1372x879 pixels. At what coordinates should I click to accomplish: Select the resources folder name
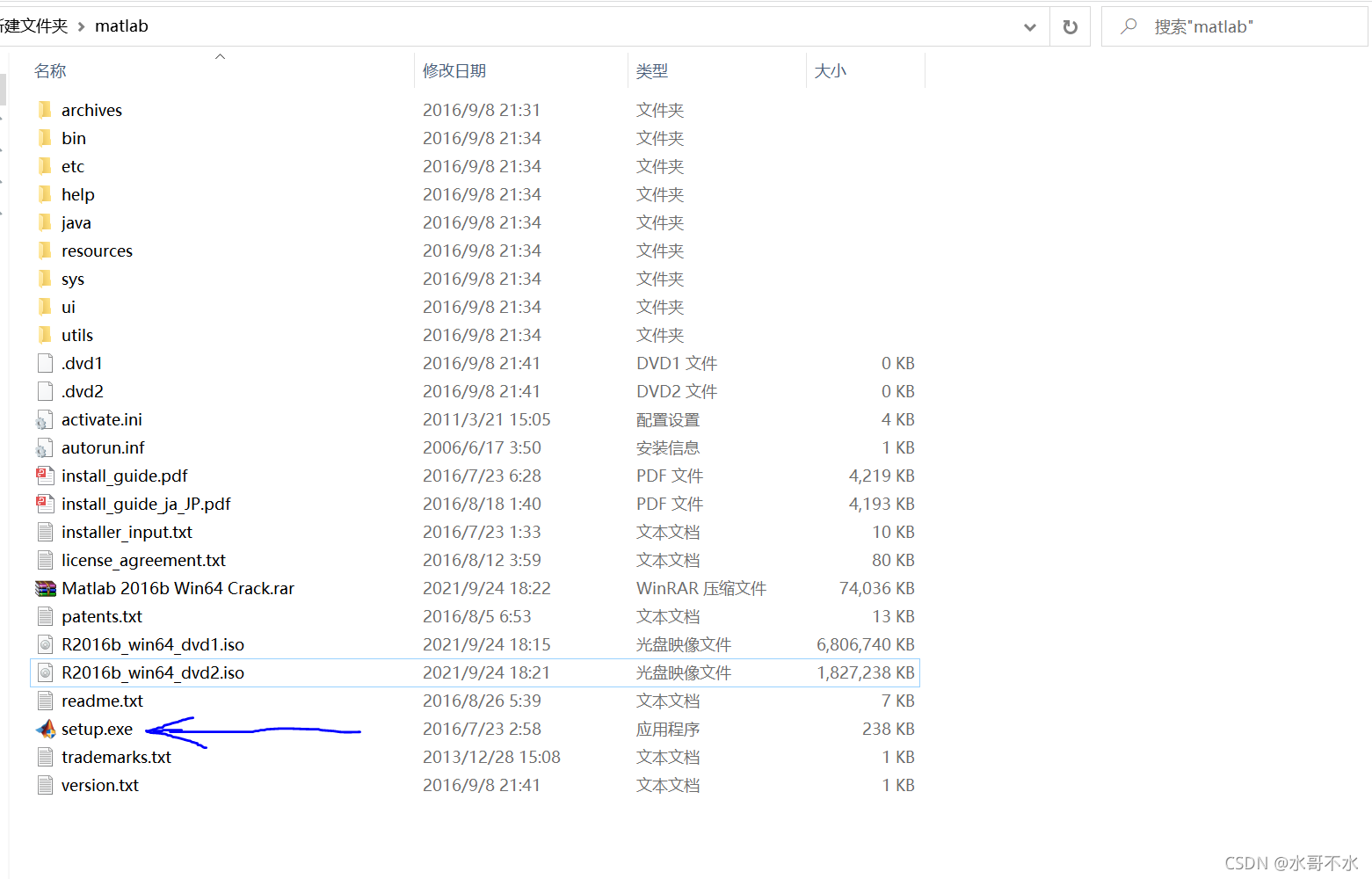tap(97, 251)
